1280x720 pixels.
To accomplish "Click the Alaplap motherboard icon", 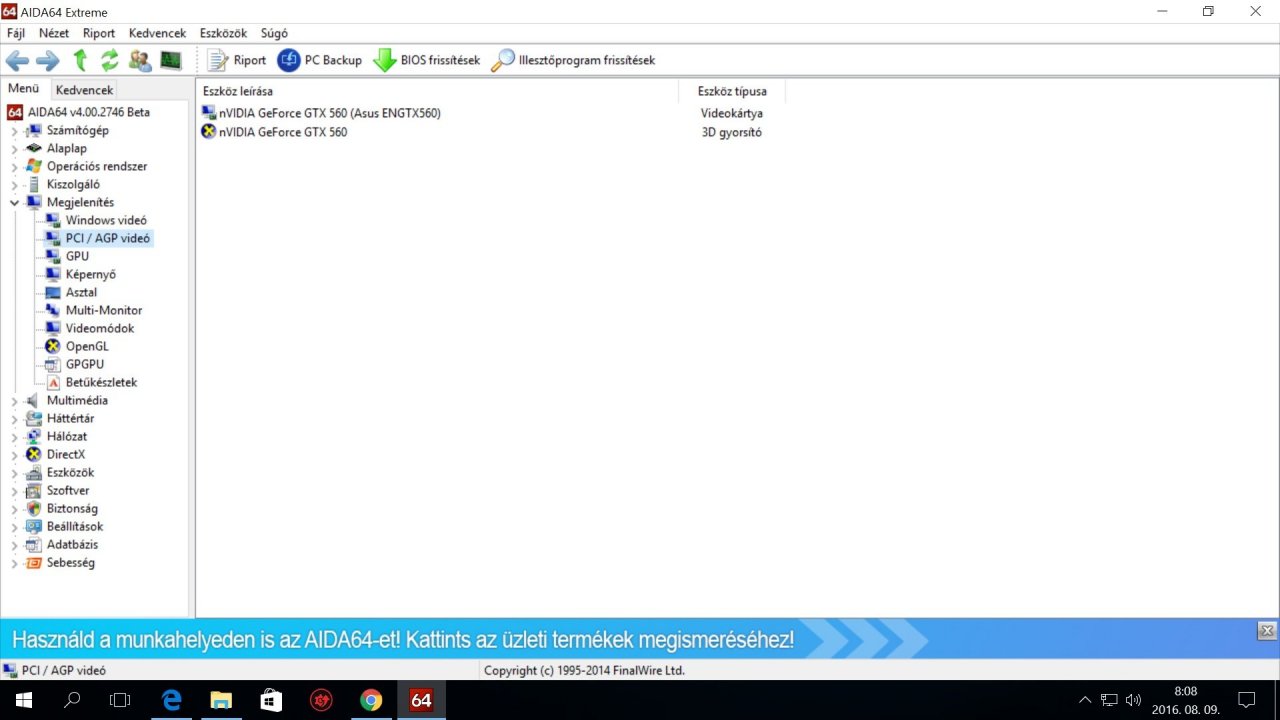I will click(x=34, y=148).
